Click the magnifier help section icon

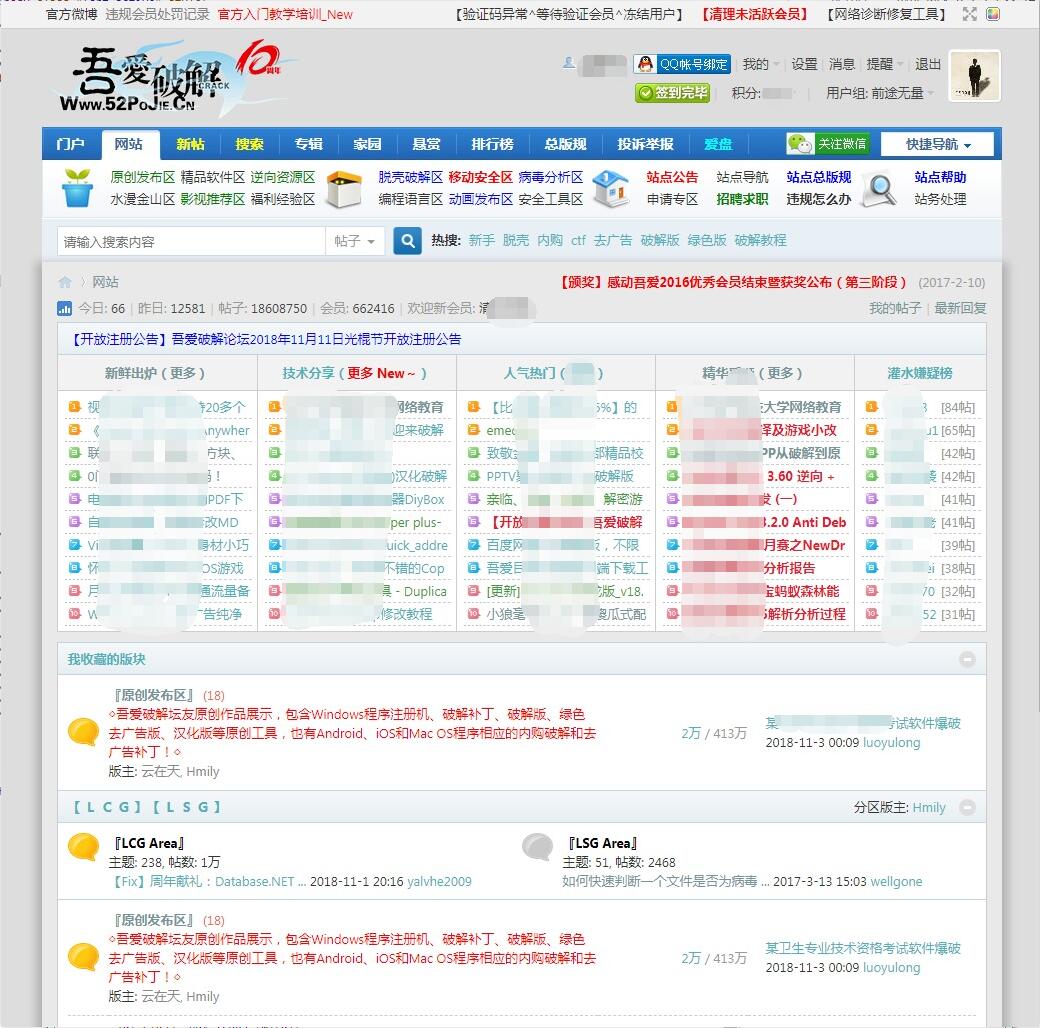(879, 190)
